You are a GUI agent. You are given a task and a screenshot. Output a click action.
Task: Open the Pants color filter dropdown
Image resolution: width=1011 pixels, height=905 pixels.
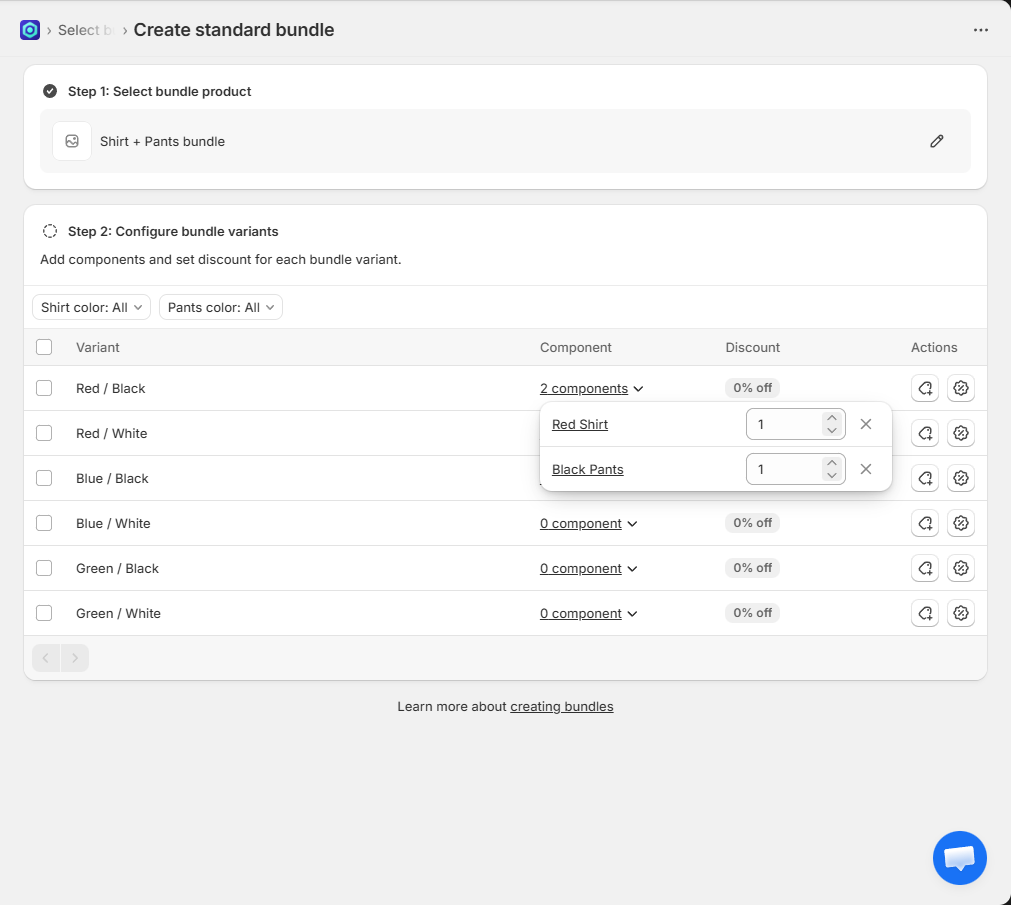point(220,307)
